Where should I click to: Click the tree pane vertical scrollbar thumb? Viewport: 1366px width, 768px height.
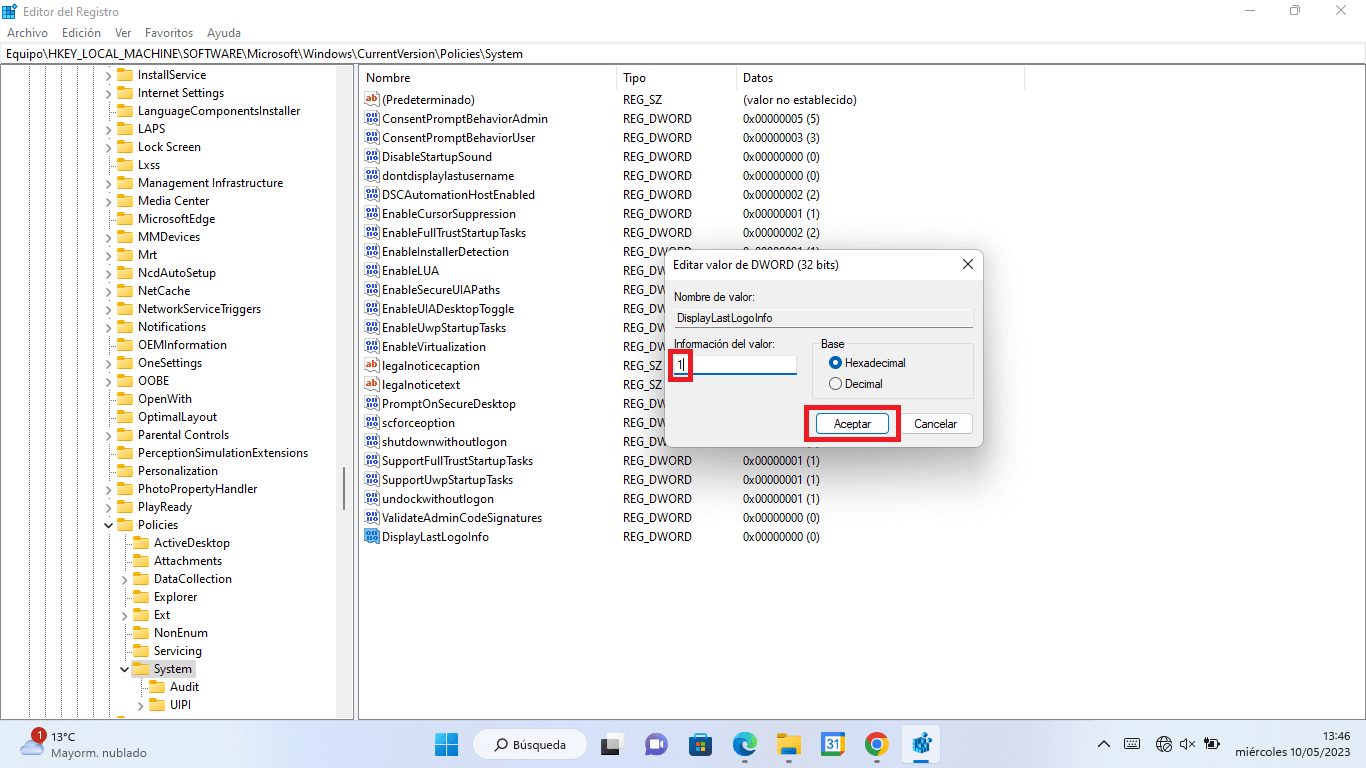[x=345, y=488]
